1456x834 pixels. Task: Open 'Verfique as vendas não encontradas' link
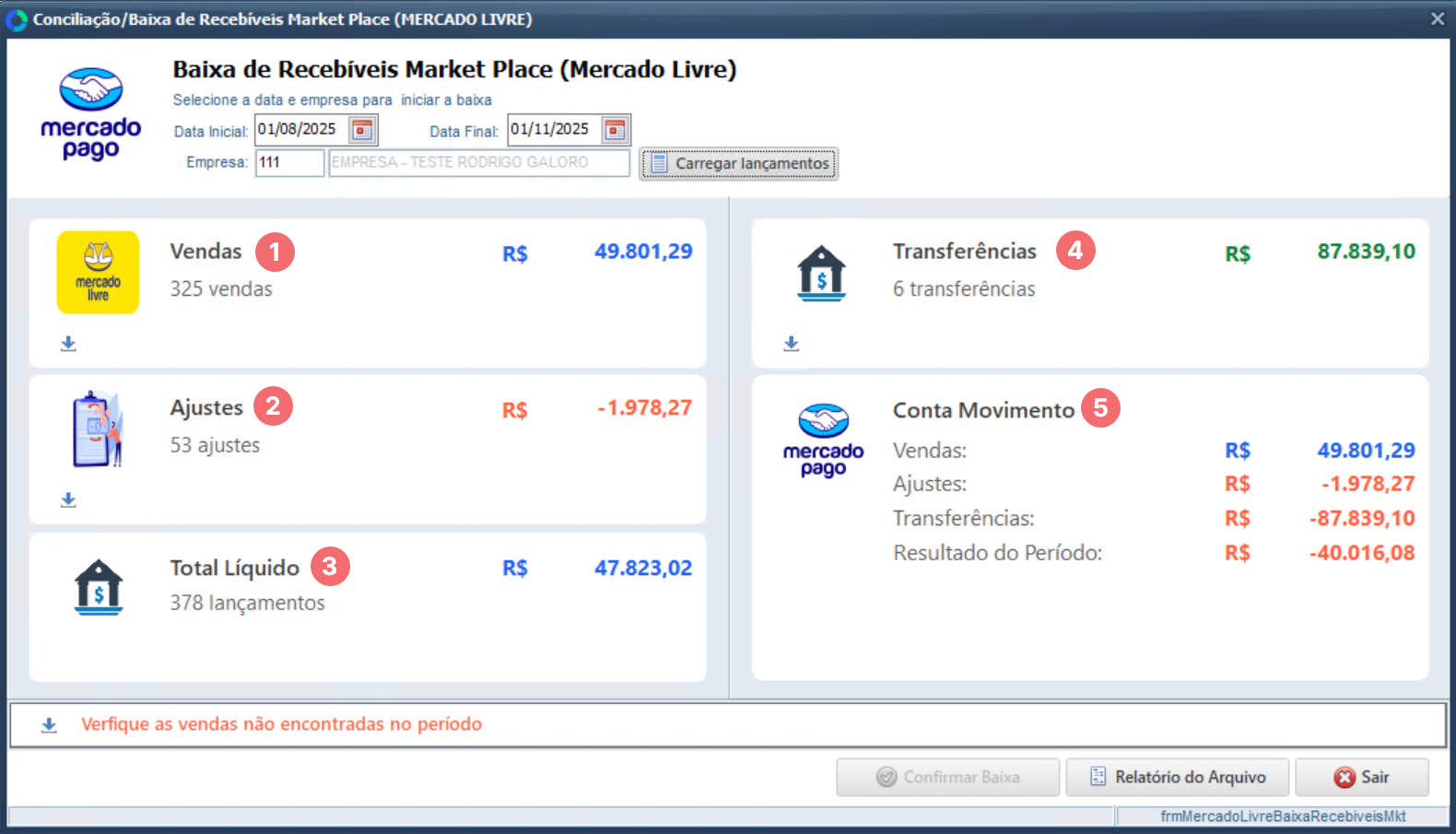coord(281,724)
